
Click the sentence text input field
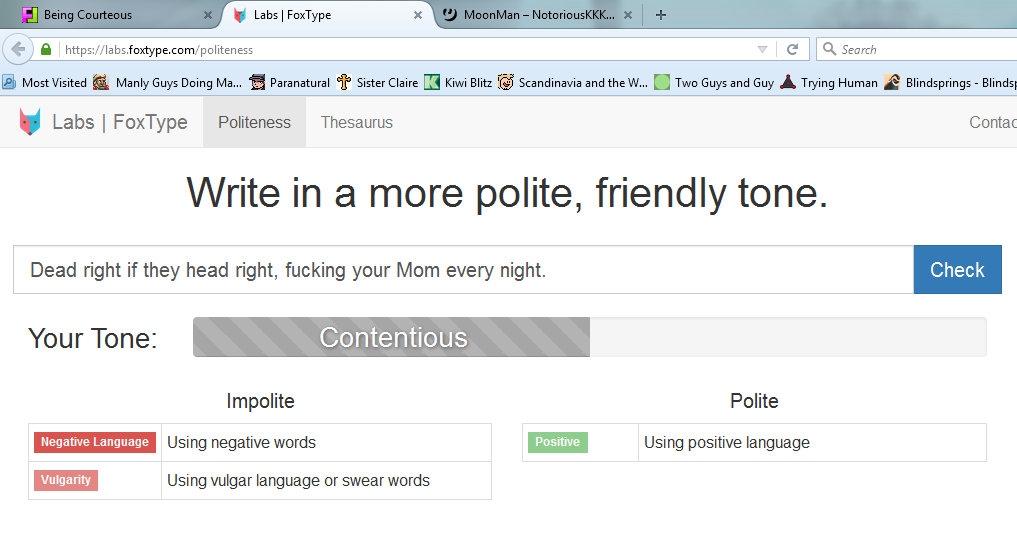point(463,270)
